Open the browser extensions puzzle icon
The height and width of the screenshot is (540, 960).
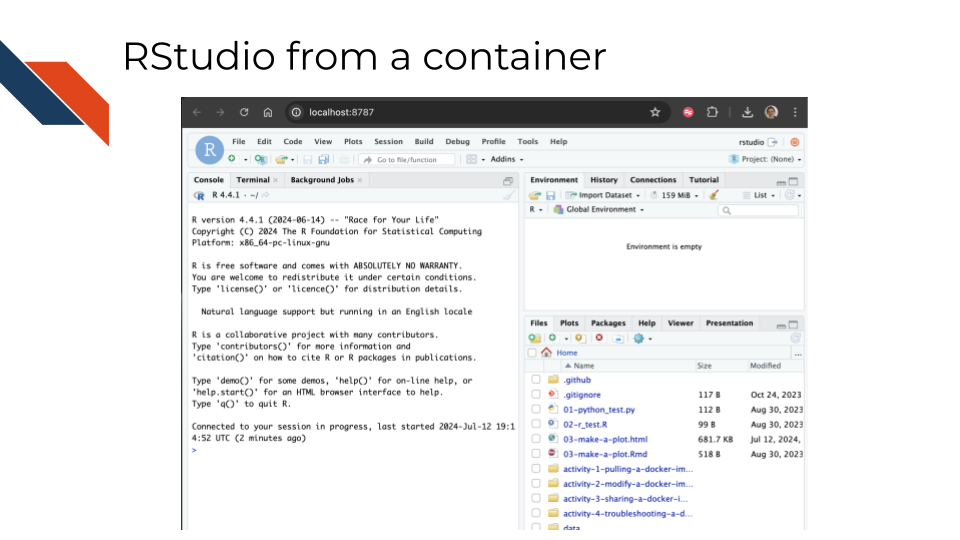click(712, 112)
